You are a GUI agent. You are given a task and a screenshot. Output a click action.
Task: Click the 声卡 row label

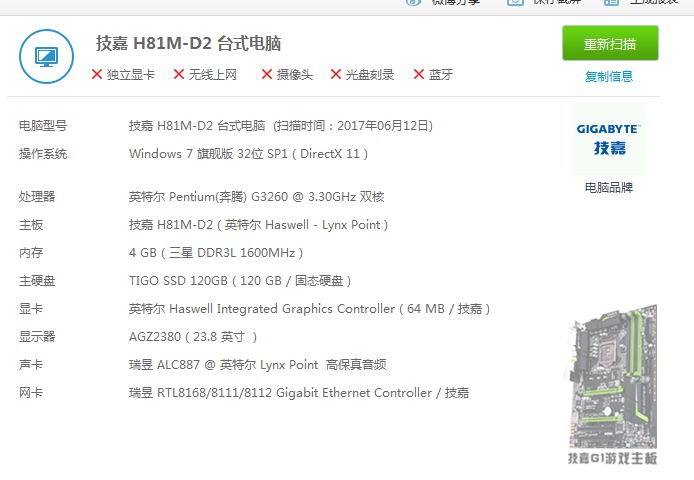pyautogui.click(x=31, y=364)
